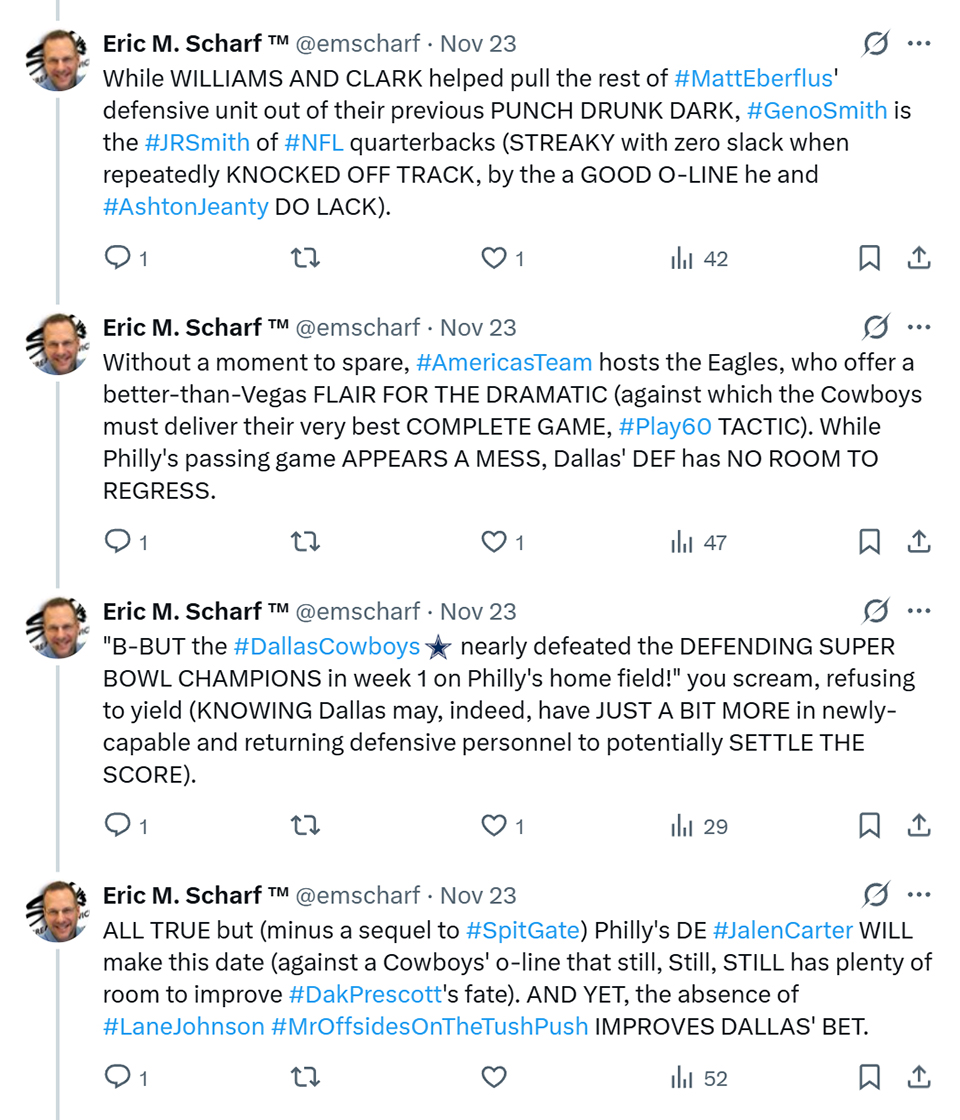Screen dimensions: 960x1120
Task: Click Eric M. Scharf's avatar on first tweet
Action: 57,60
